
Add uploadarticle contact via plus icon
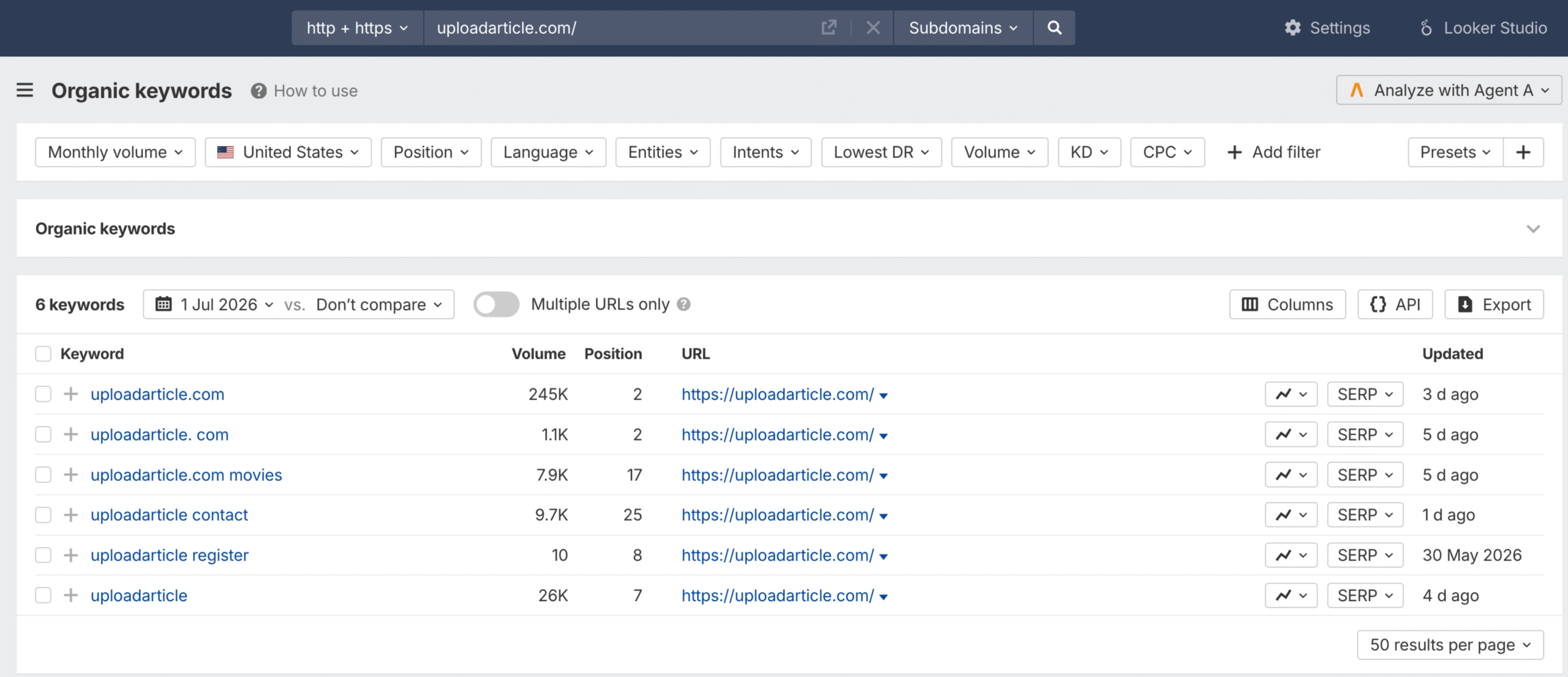71,515
